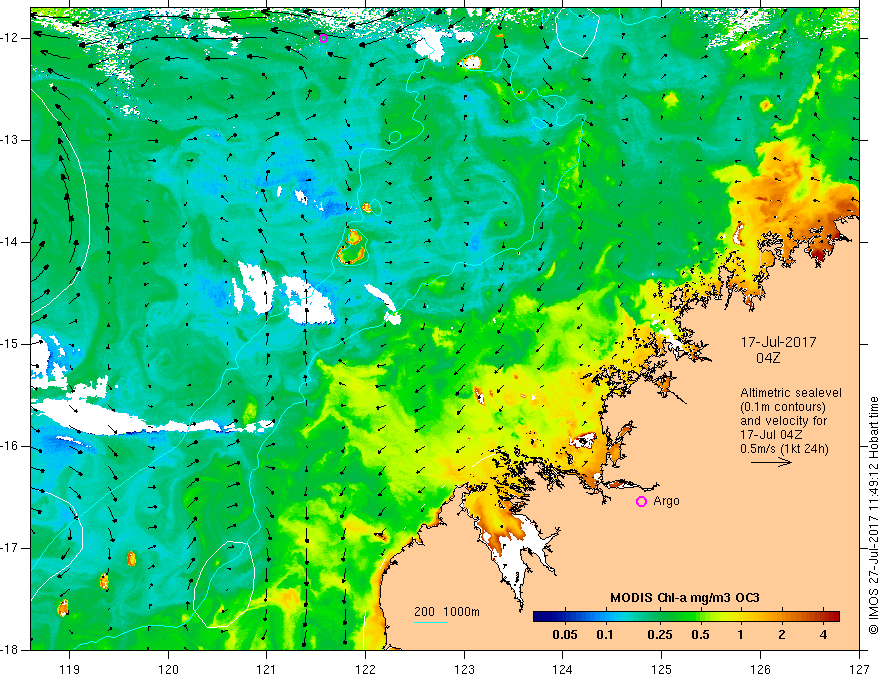Click the 'Argo' legend label
The width and height of the screenshot is (880, 680).
(666, 501)
